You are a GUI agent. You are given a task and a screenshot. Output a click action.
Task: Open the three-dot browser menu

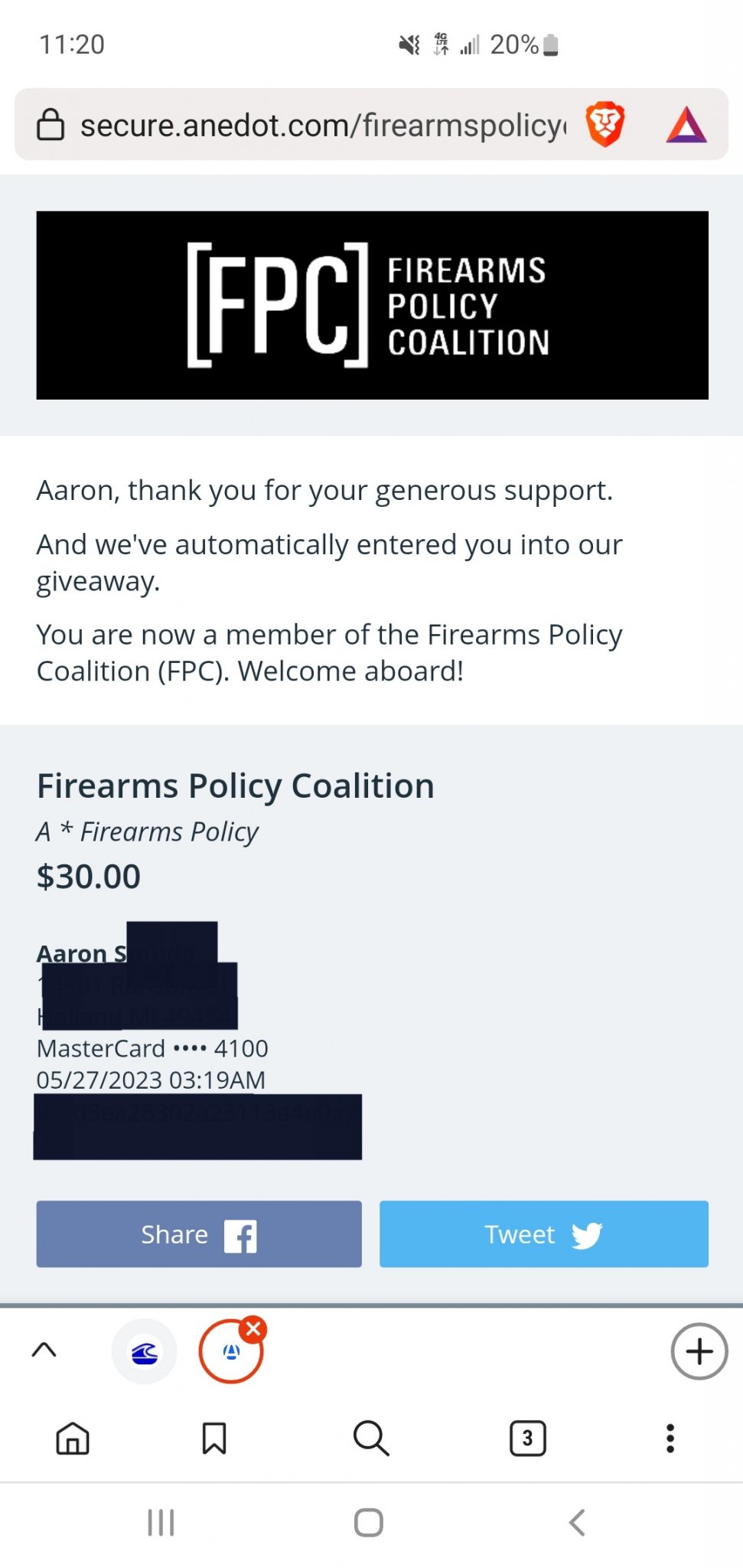coord(670,1439)
